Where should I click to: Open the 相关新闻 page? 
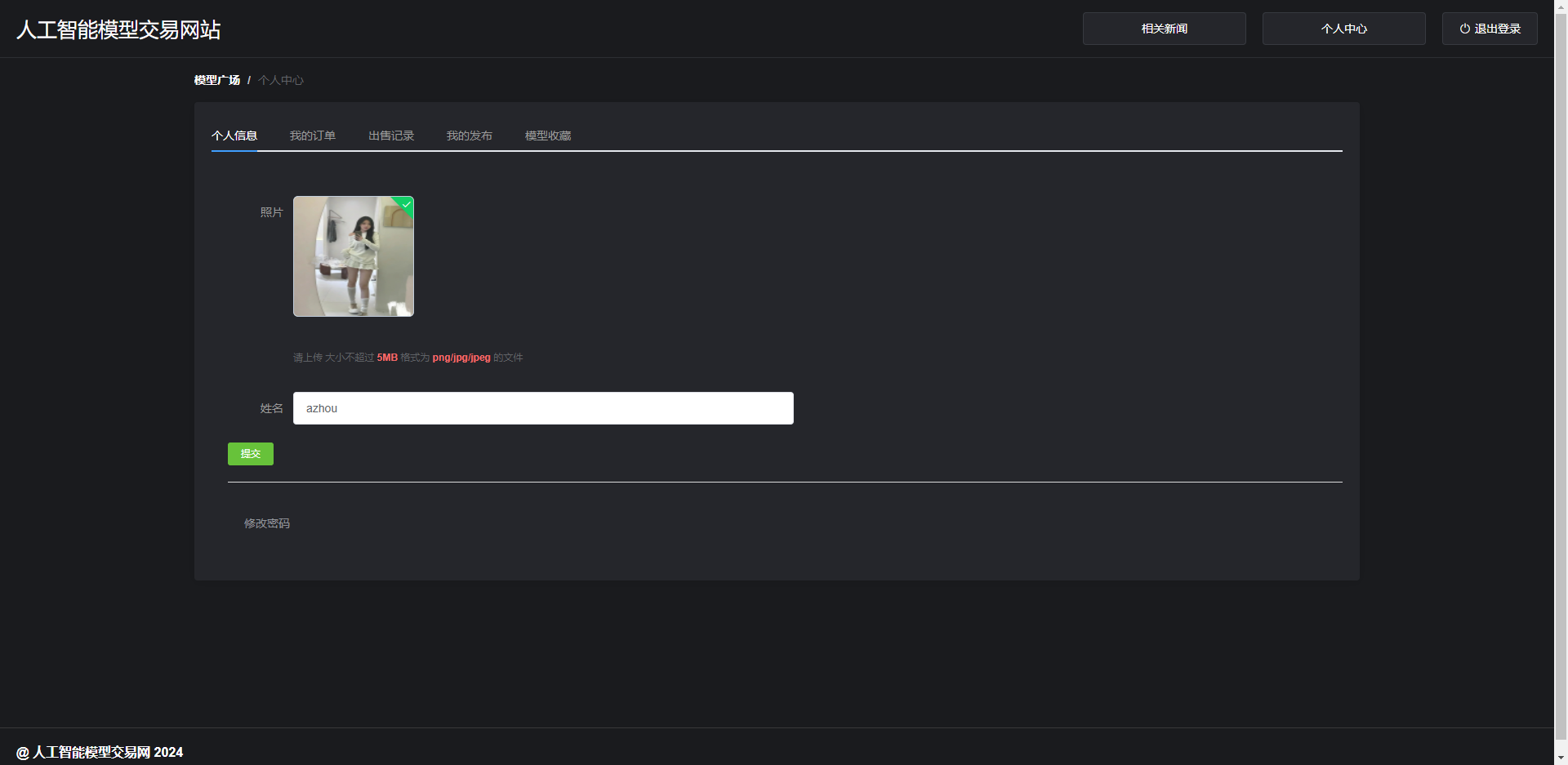coord(1164,29)
